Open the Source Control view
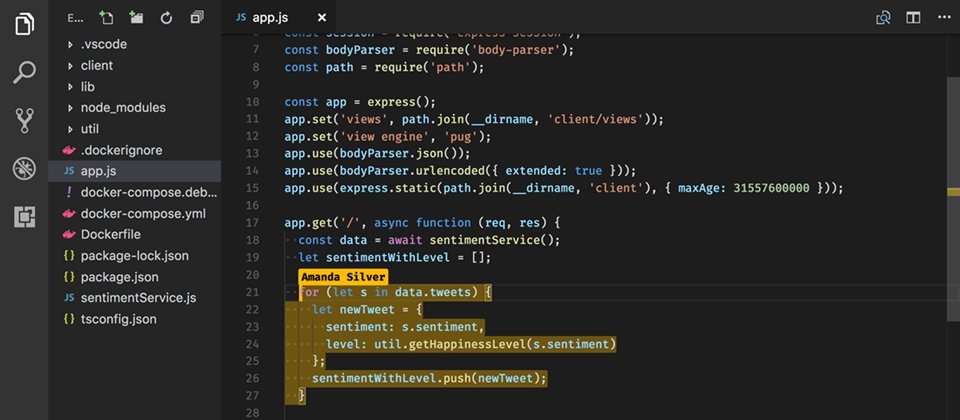960x420 pixels. (x=25, y=121)
